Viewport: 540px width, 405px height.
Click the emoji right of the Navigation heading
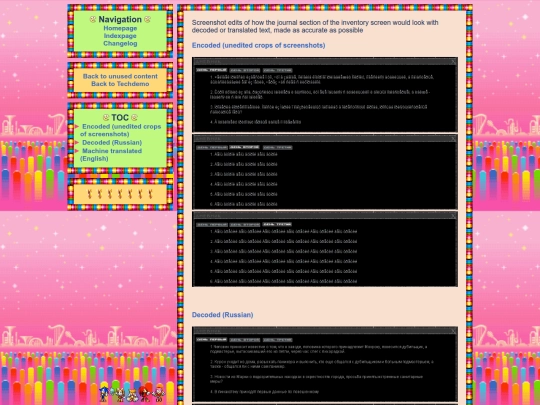pyautogui.click(x=147, y=20)
